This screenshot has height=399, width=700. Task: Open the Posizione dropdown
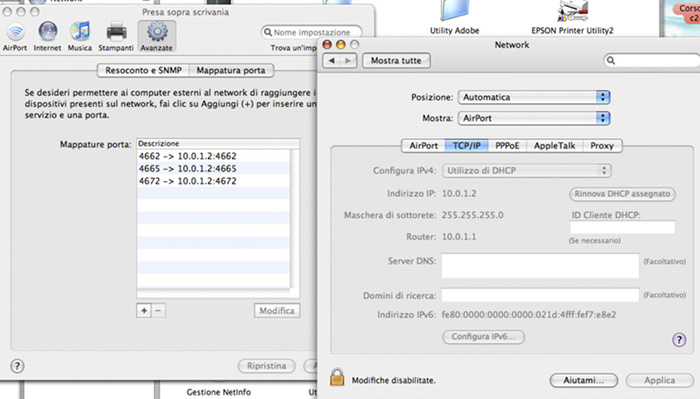(534, 97)
